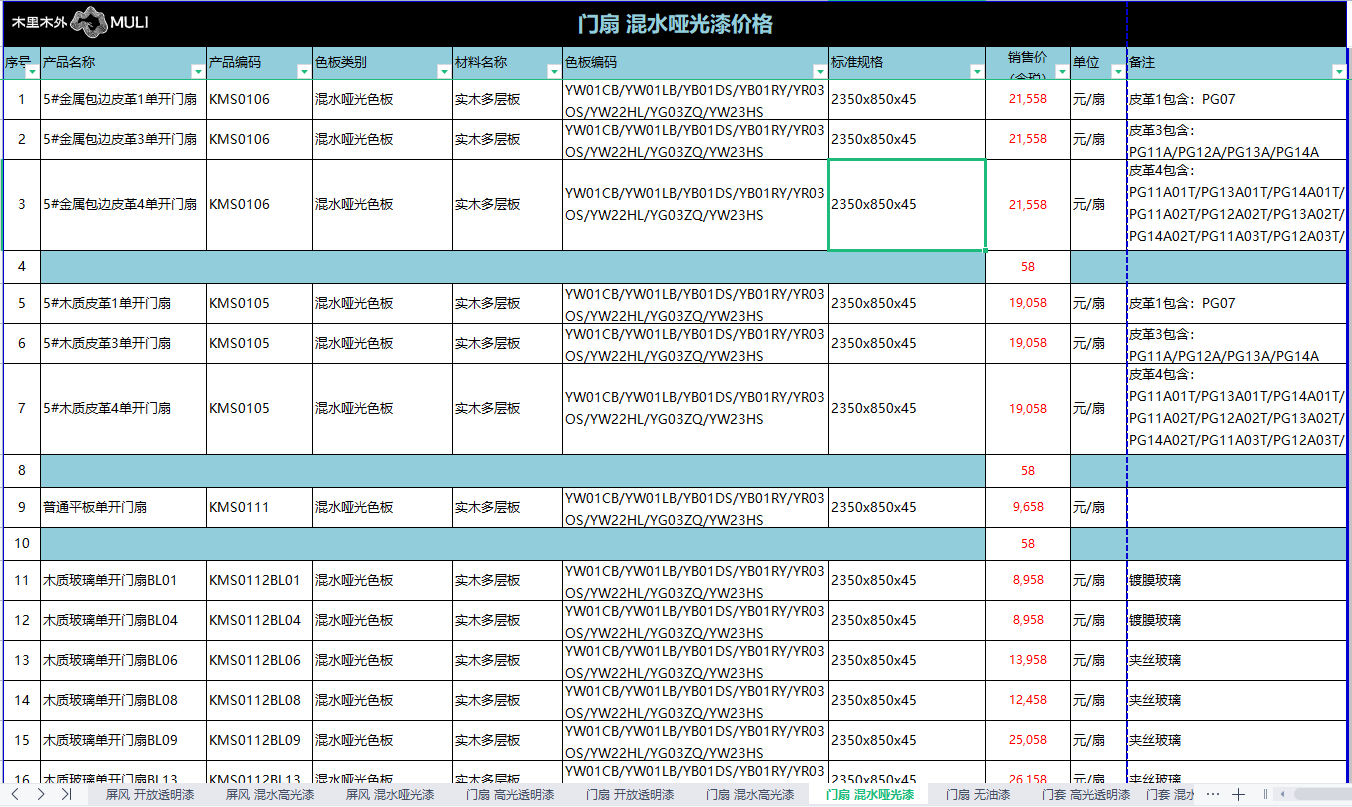1352x807 pixels.
Task: Click the 单位 column filter button
Action: 1117,72
